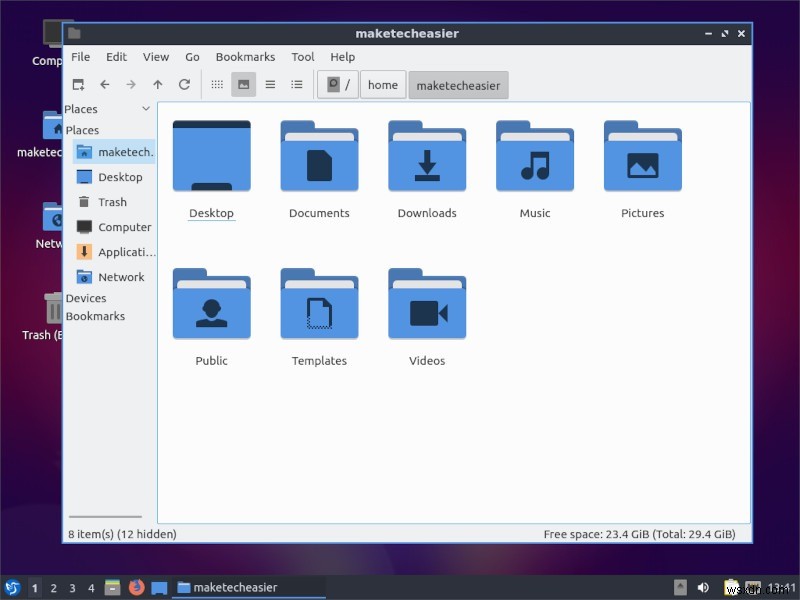Reload the current folder view
Viewport: 800px width, 600px height.
[184, 84]
